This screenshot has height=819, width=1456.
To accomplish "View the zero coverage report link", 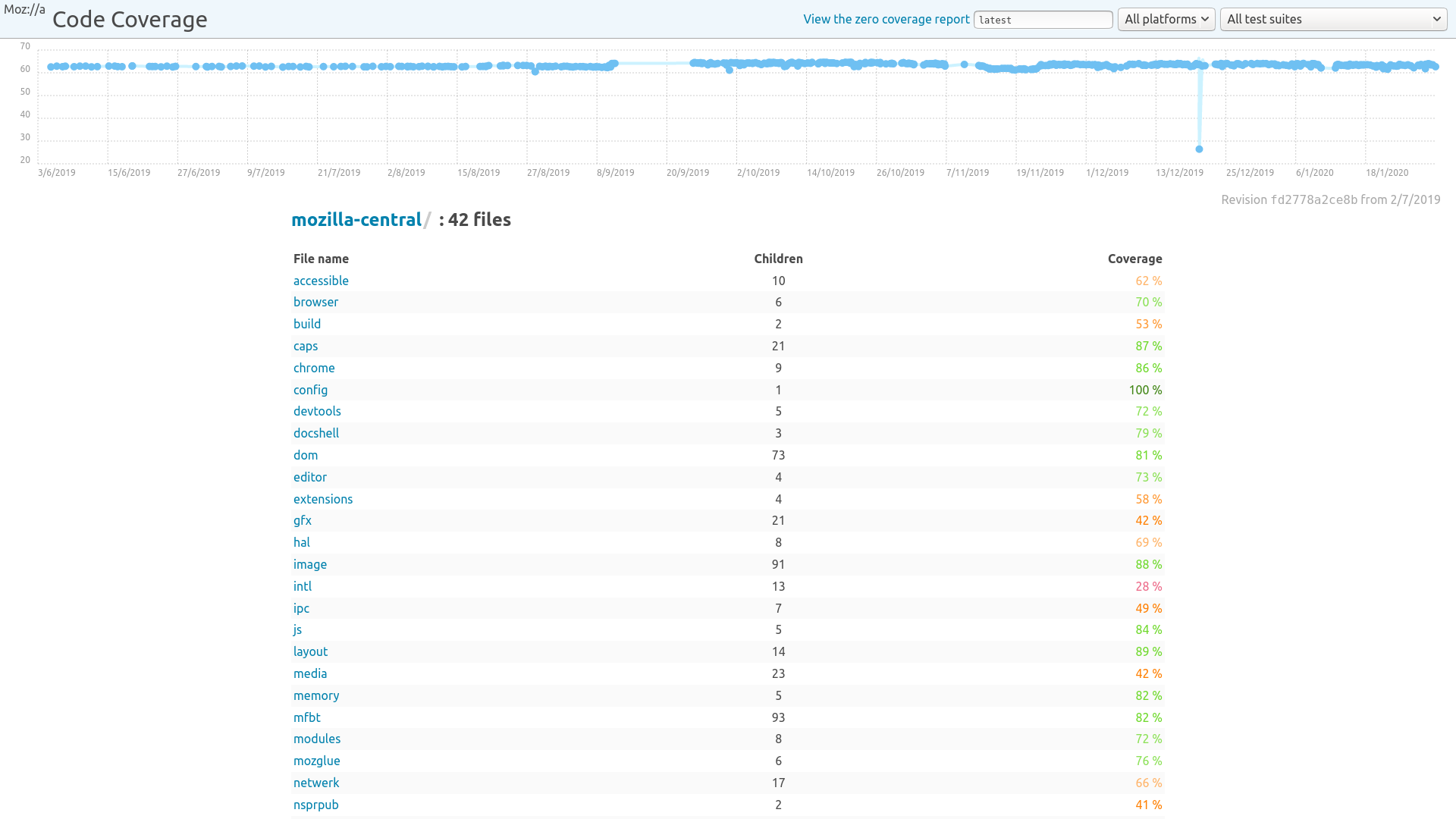I will (886, 19).
